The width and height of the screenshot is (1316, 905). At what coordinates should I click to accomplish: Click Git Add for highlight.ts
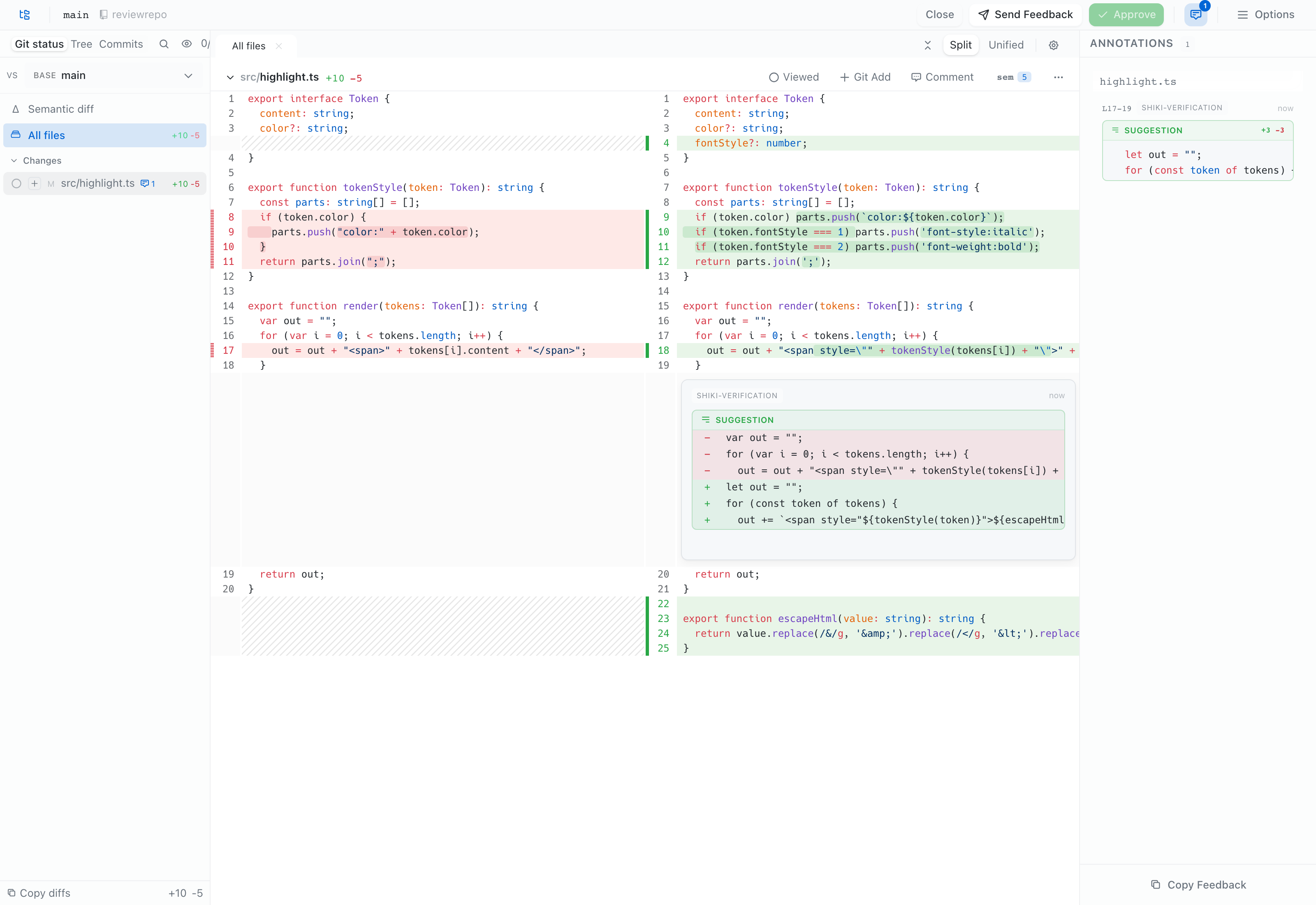click(x=865, y=77)
